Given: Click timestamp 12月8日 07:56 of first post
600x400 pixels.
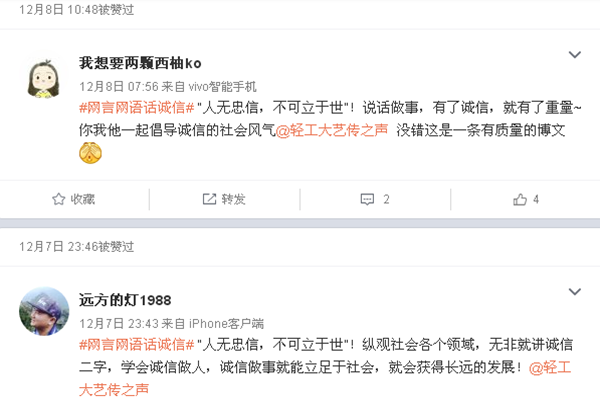Looking at the screenshot, I should 119,87.
